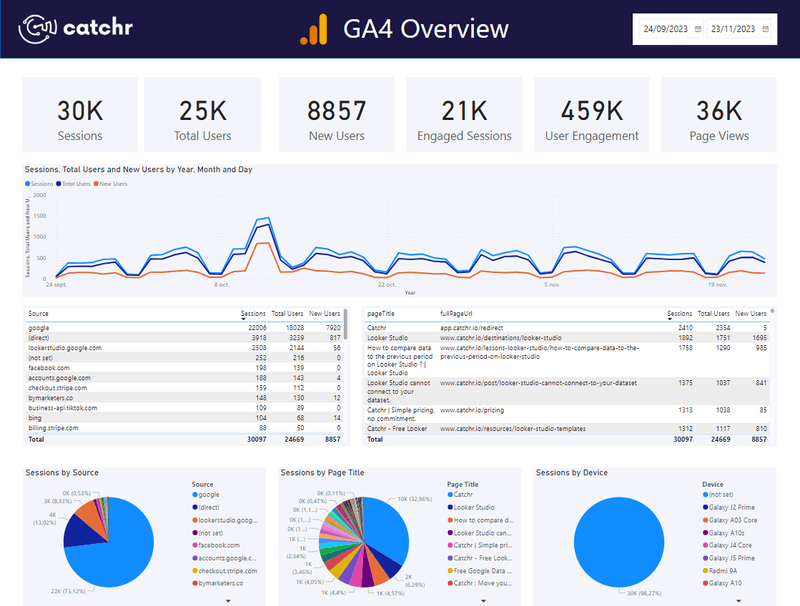
Task: Click the 10K (32,96%) Catchr pie slice
Action: pyautogui.click(x=388, y=531)
